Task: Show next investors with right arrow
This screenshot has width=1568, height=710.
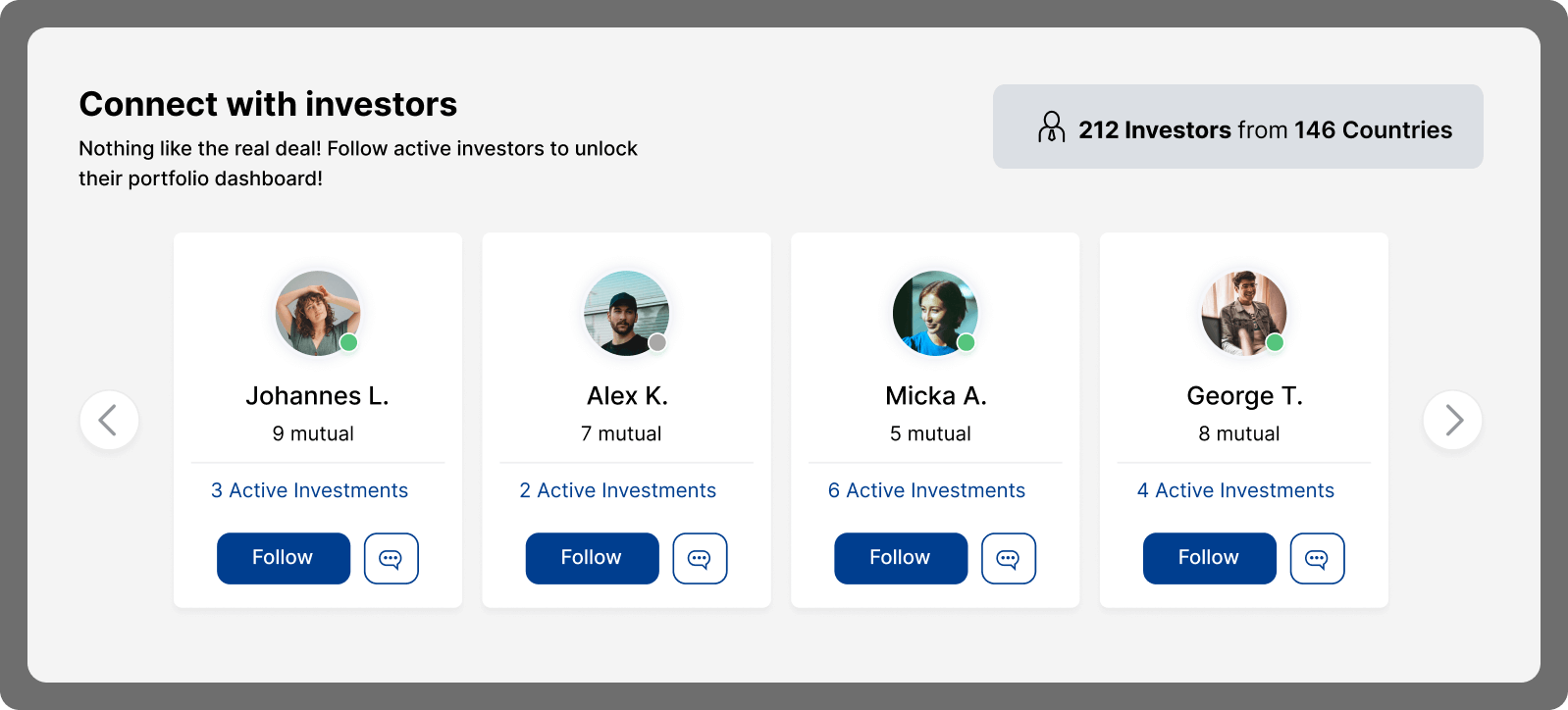Action: pyautogui.click(x=1452, y=420)
